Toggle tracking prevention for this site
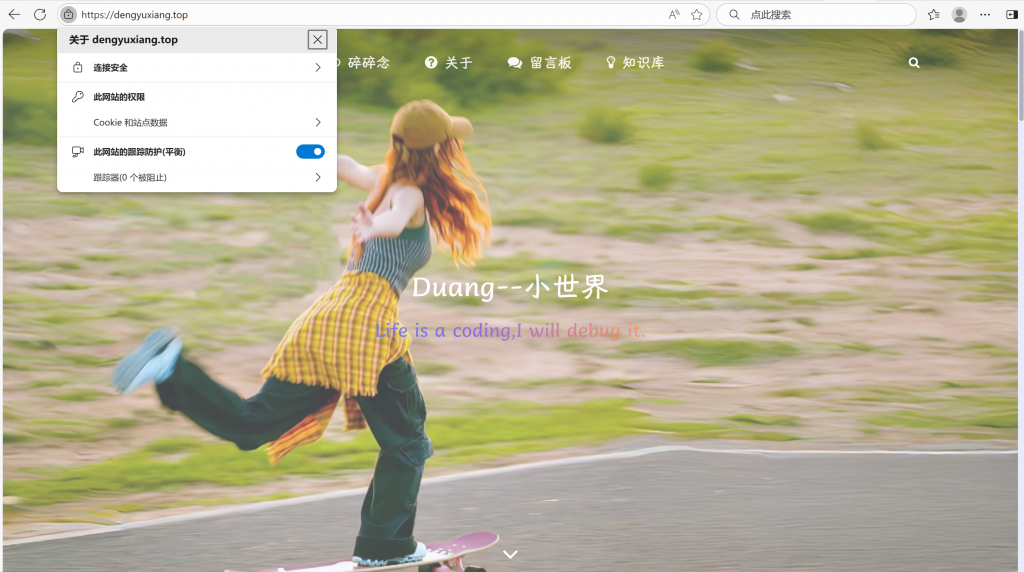This screenshot has width=1024, height=572. [x=310, y=152]
